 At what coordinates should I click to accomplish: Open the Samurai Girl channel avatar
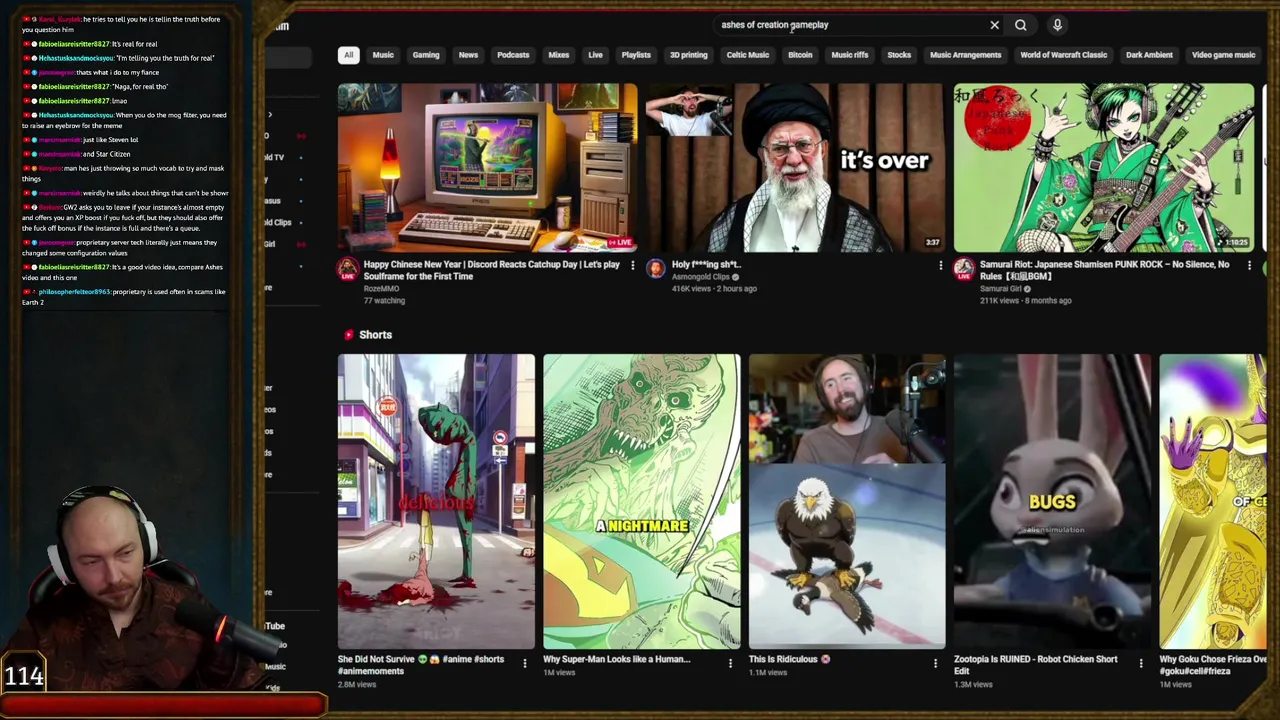(x=964, y=267)
